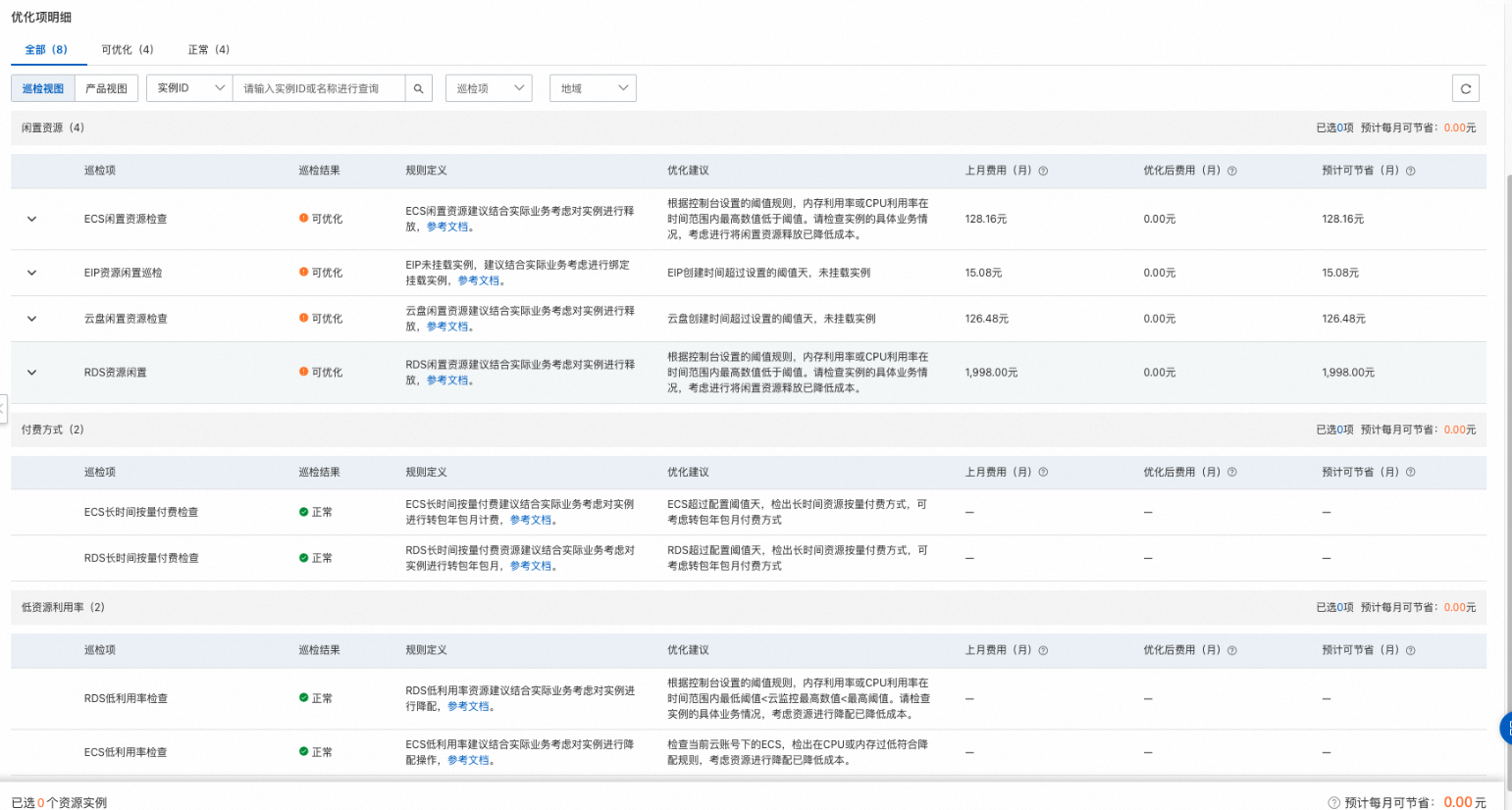This screenshot has height=810, width=1512.
Task: Open 参考文档 link in RDS低利用率检查 row
Action: point(468,706)
